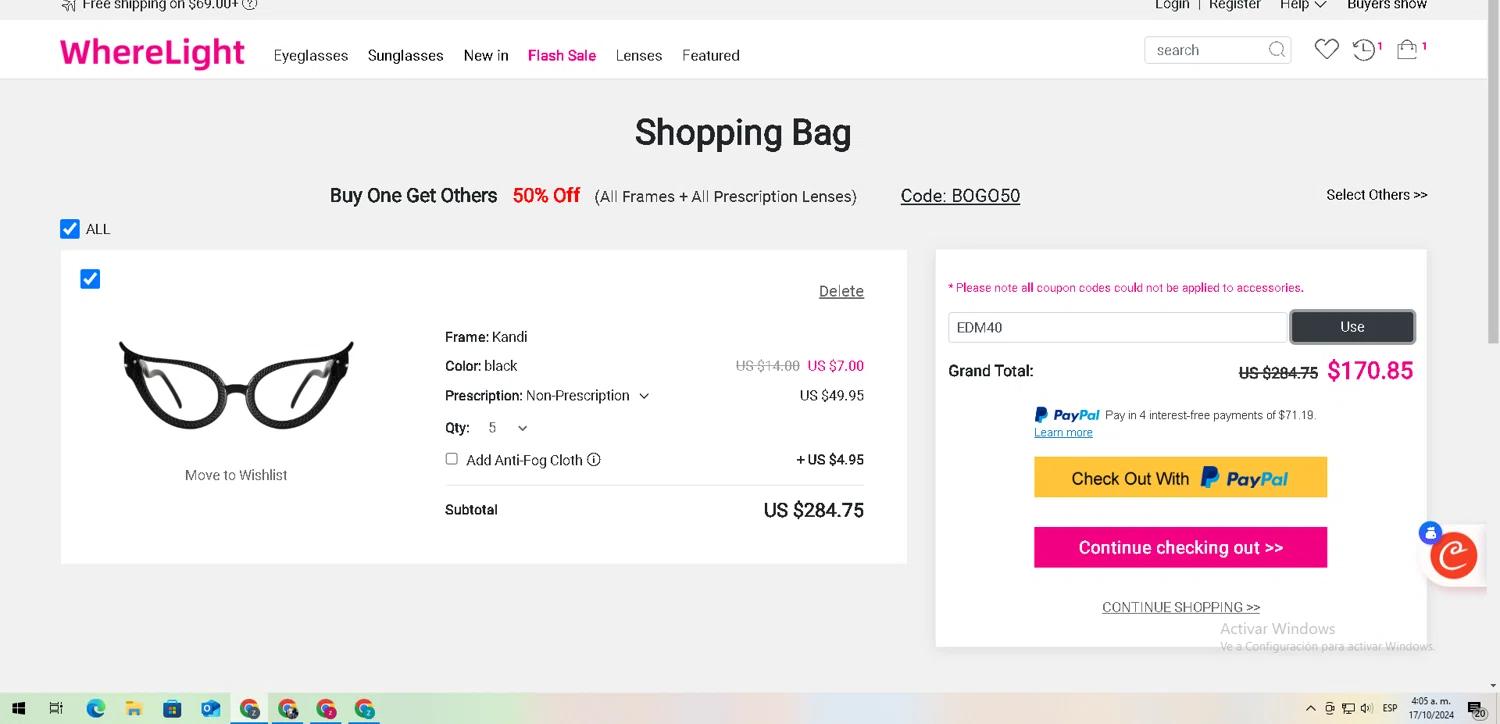Delete the Kandi item from bag

(x=841, y=291)
